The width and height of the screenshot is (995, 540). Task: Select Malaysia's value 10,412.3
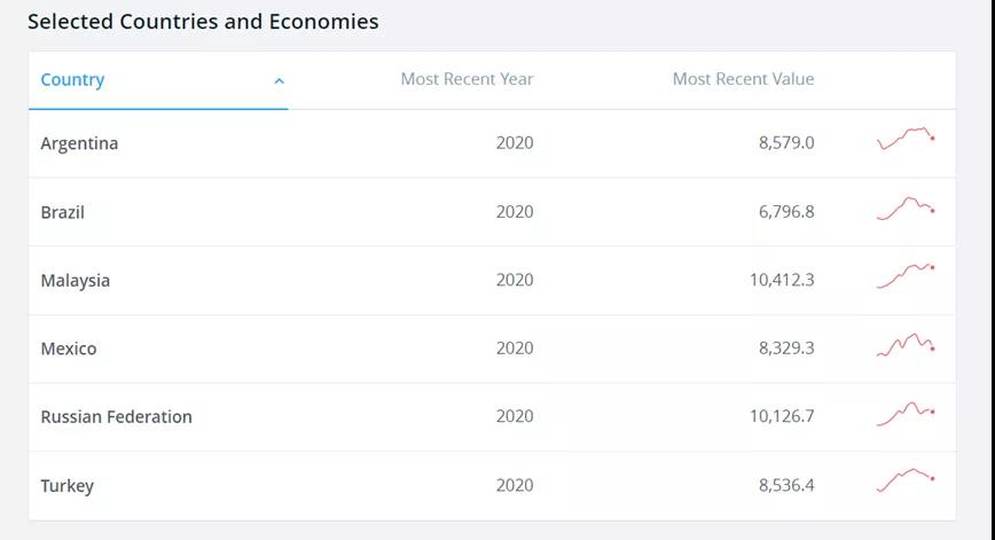point(781,280)
